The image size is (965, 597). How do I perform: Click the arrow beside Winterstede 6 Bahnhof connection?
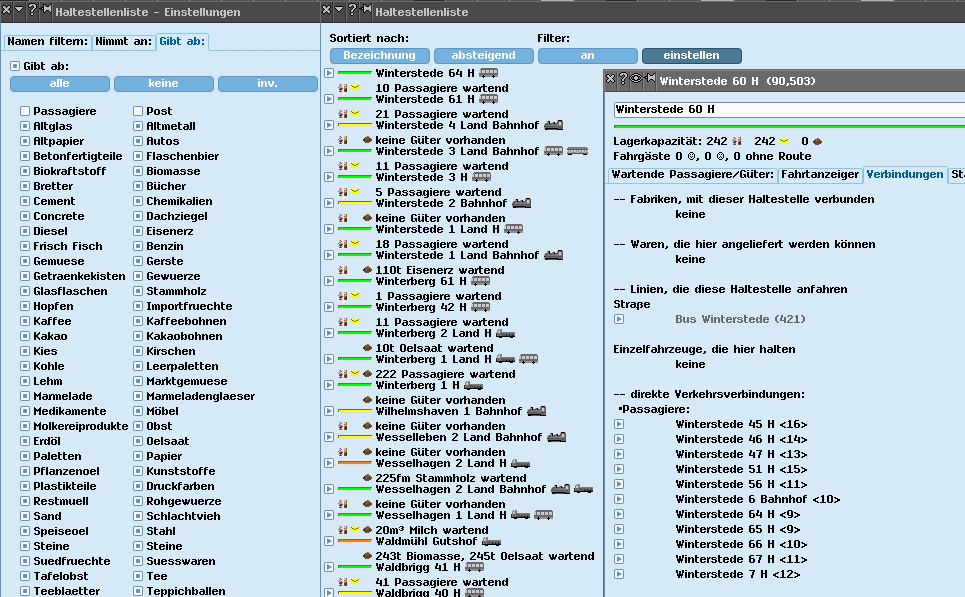point(619,499)
